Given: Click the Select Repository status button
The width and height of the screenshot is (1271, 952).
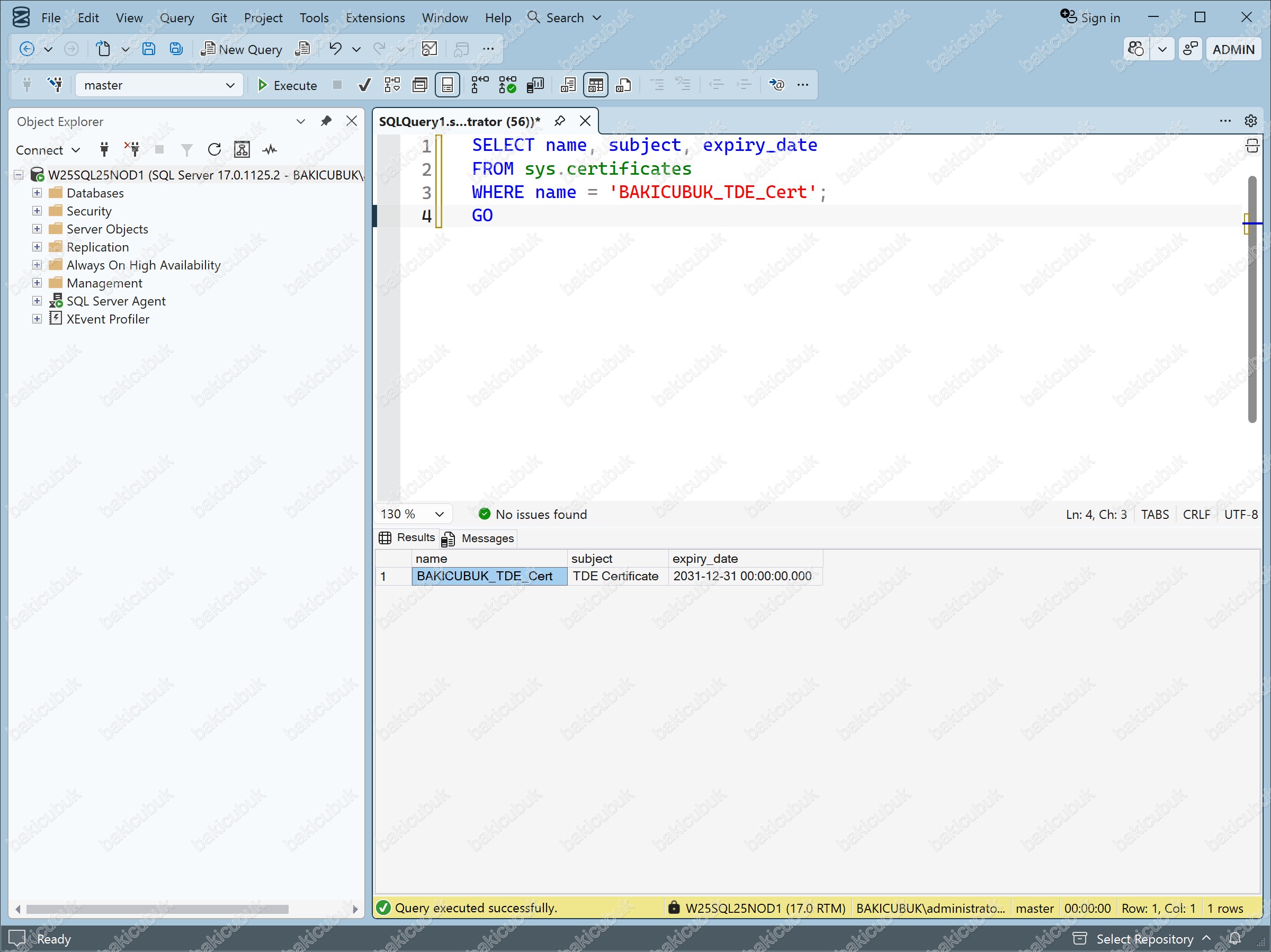Looking at the screenshot, I should coord(1142,939).
